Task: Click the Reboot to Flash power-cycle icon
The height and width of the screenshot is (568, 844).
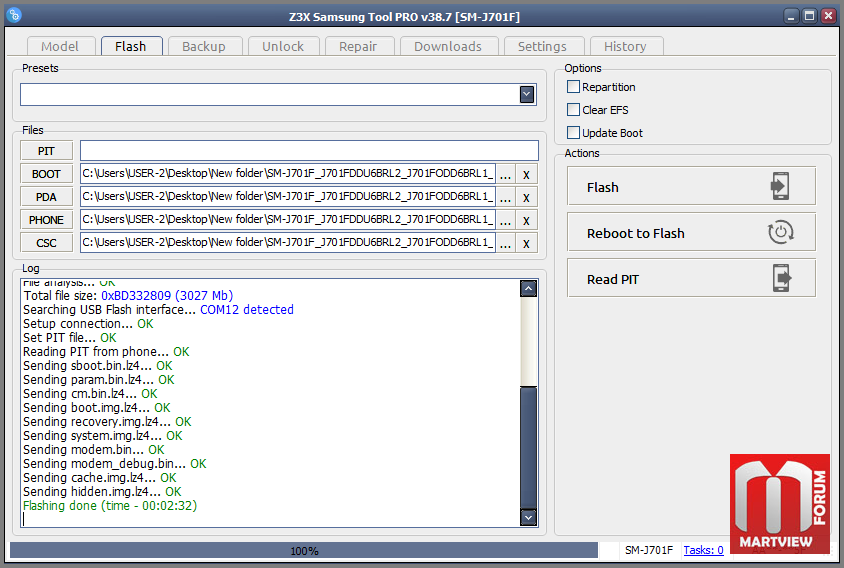Action: [x=780, y=233]
